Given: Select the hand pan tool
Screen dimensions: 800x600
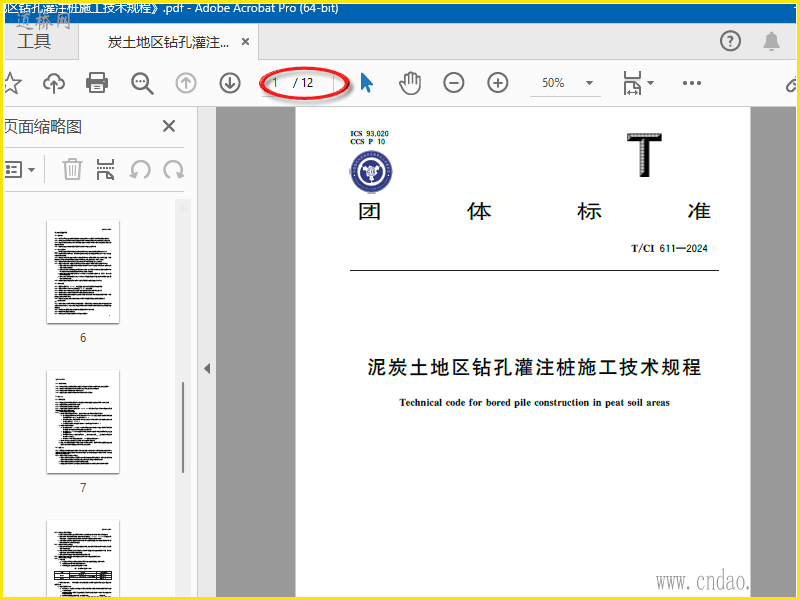Looking at the screenshot, I should 410,83.
